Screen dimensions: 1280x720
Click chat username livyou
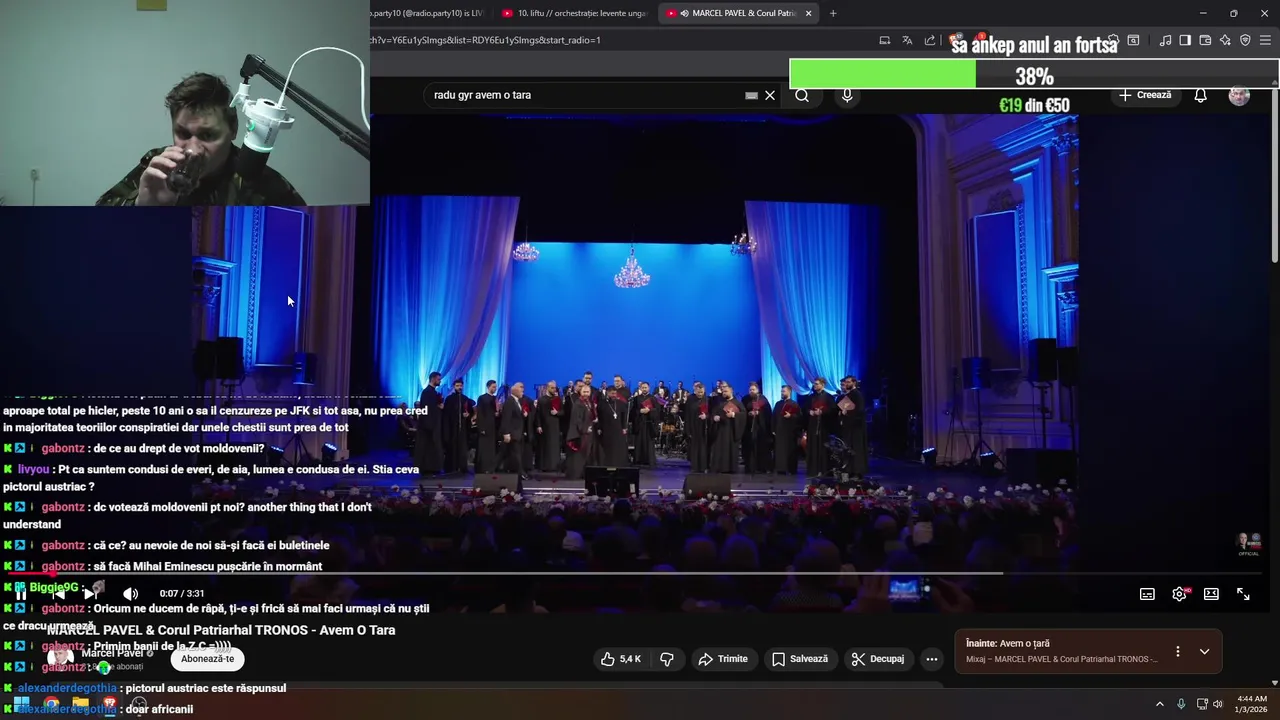pyautogui.click(x=33, y=469)
